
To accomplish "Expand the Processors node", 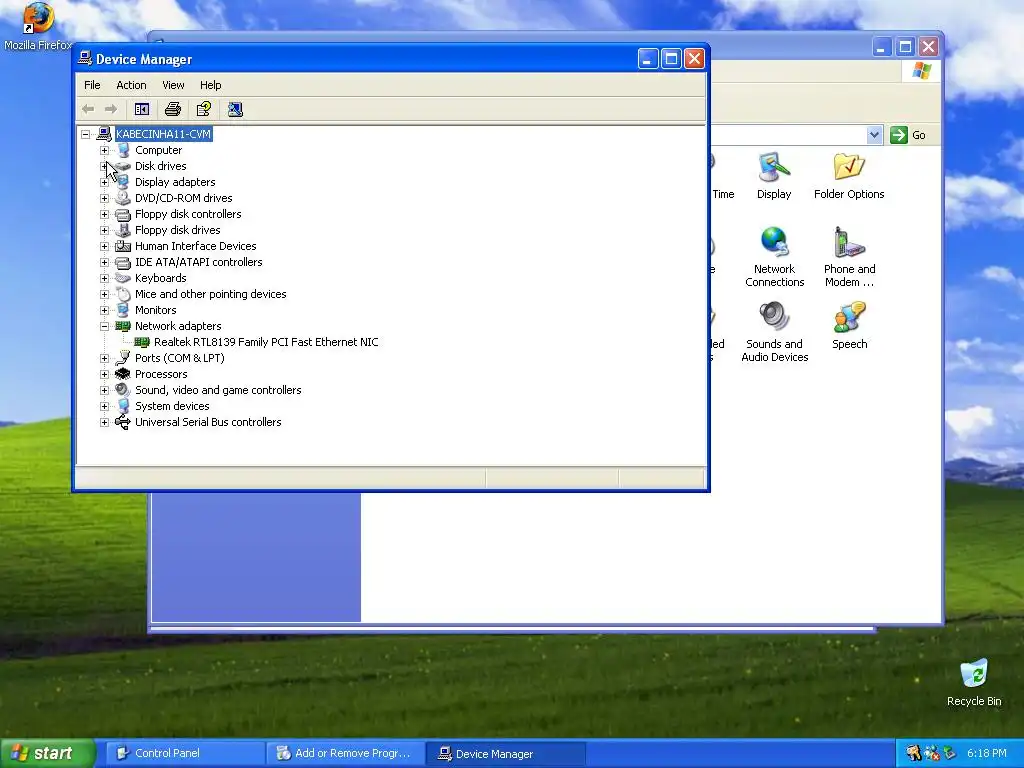I will (x=104, y=374).
